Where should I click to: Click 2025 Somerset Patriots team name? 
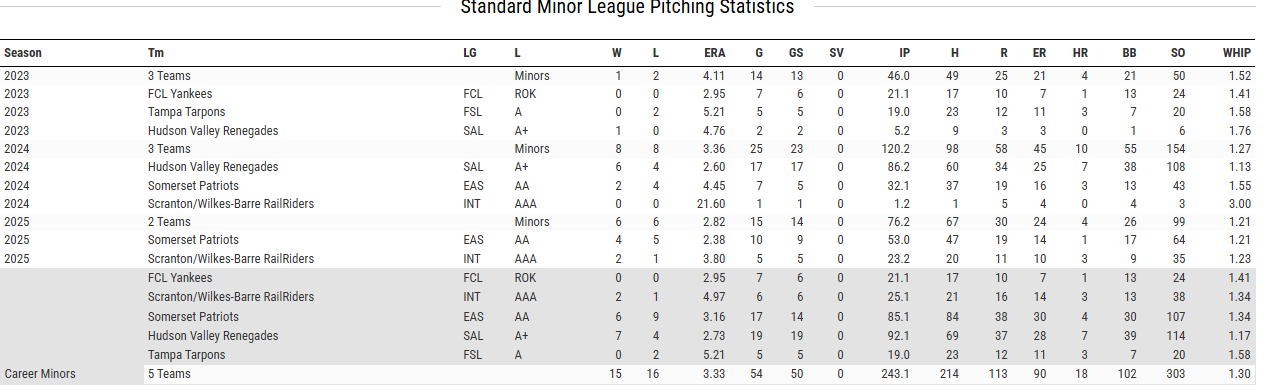pyautogui.click(x=193, y=240)
